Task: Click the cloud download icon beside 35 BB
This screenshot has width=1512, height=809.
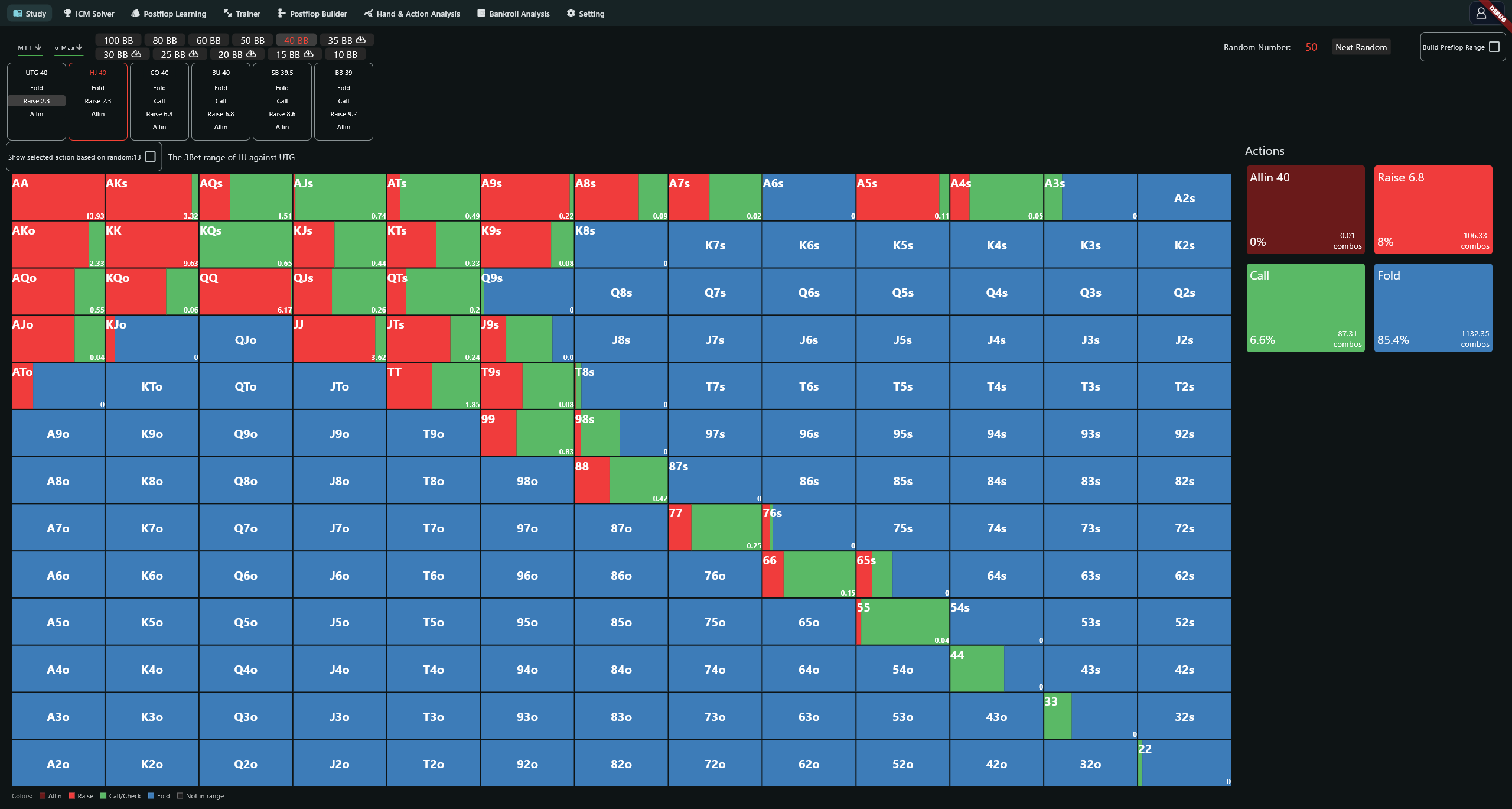Action: [x=361, y=40]
